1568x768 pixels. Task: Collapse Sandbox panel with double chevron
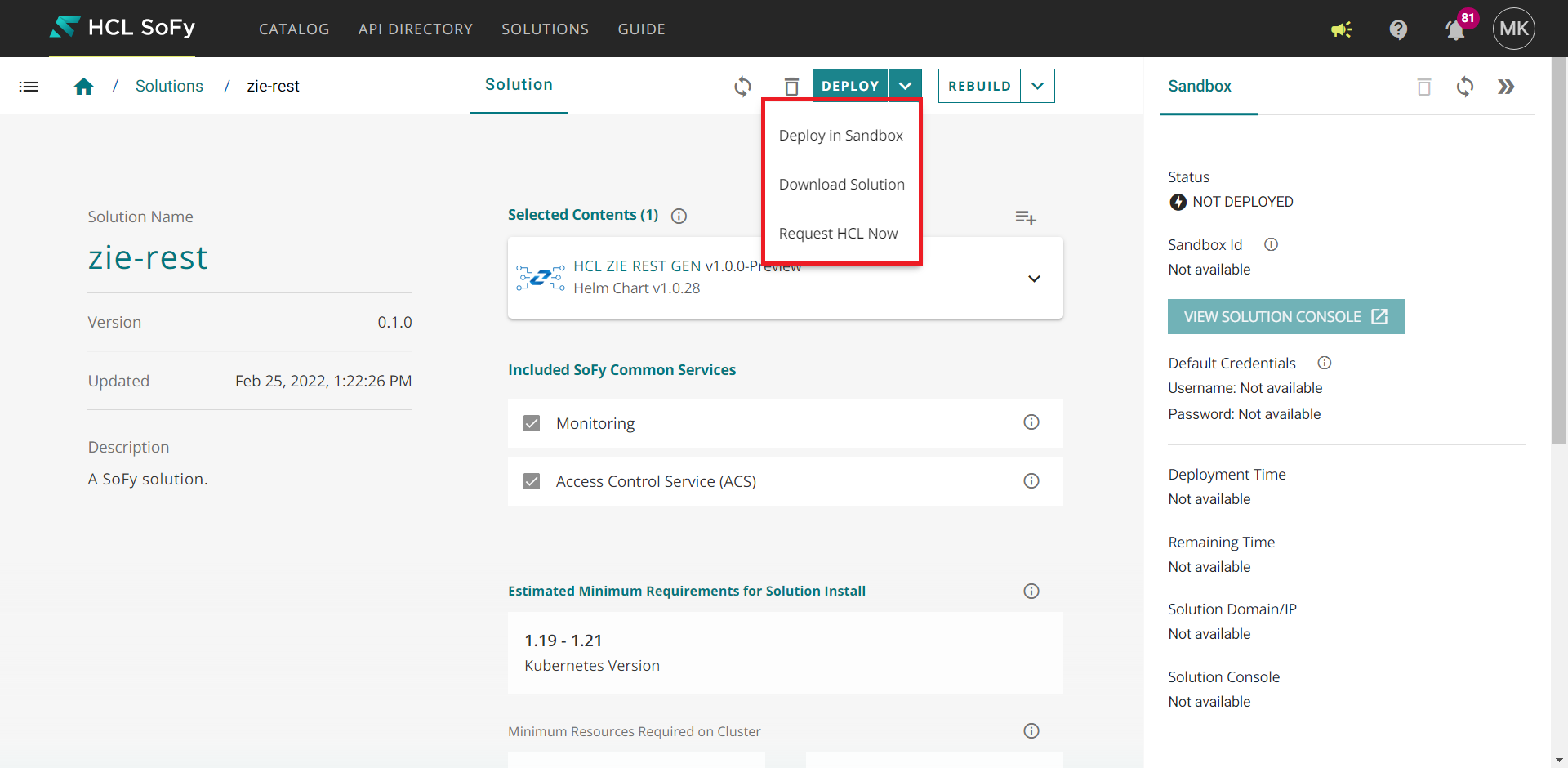(1506, 87)
